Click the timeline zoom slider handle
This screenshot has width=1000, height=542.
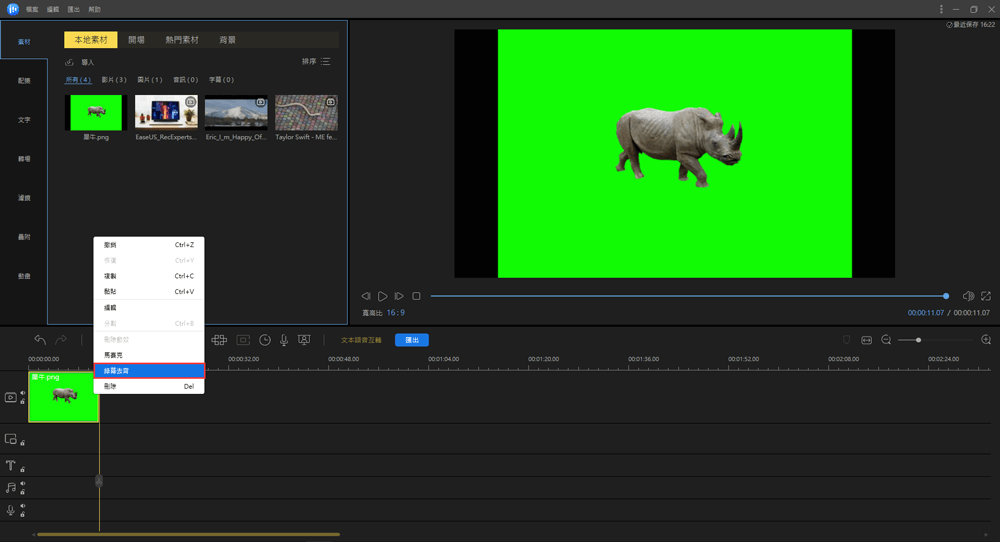coord(918,340)
